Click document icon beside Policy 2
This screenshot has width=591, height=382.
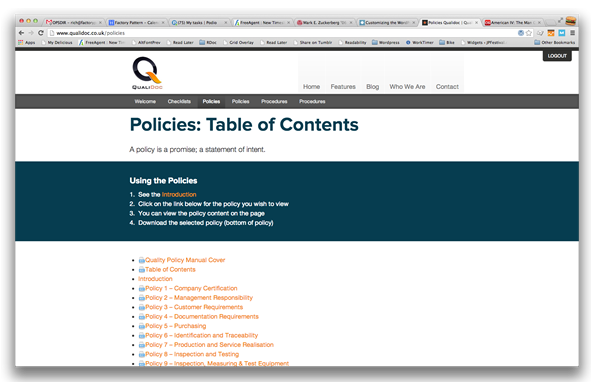pos(141,298)
